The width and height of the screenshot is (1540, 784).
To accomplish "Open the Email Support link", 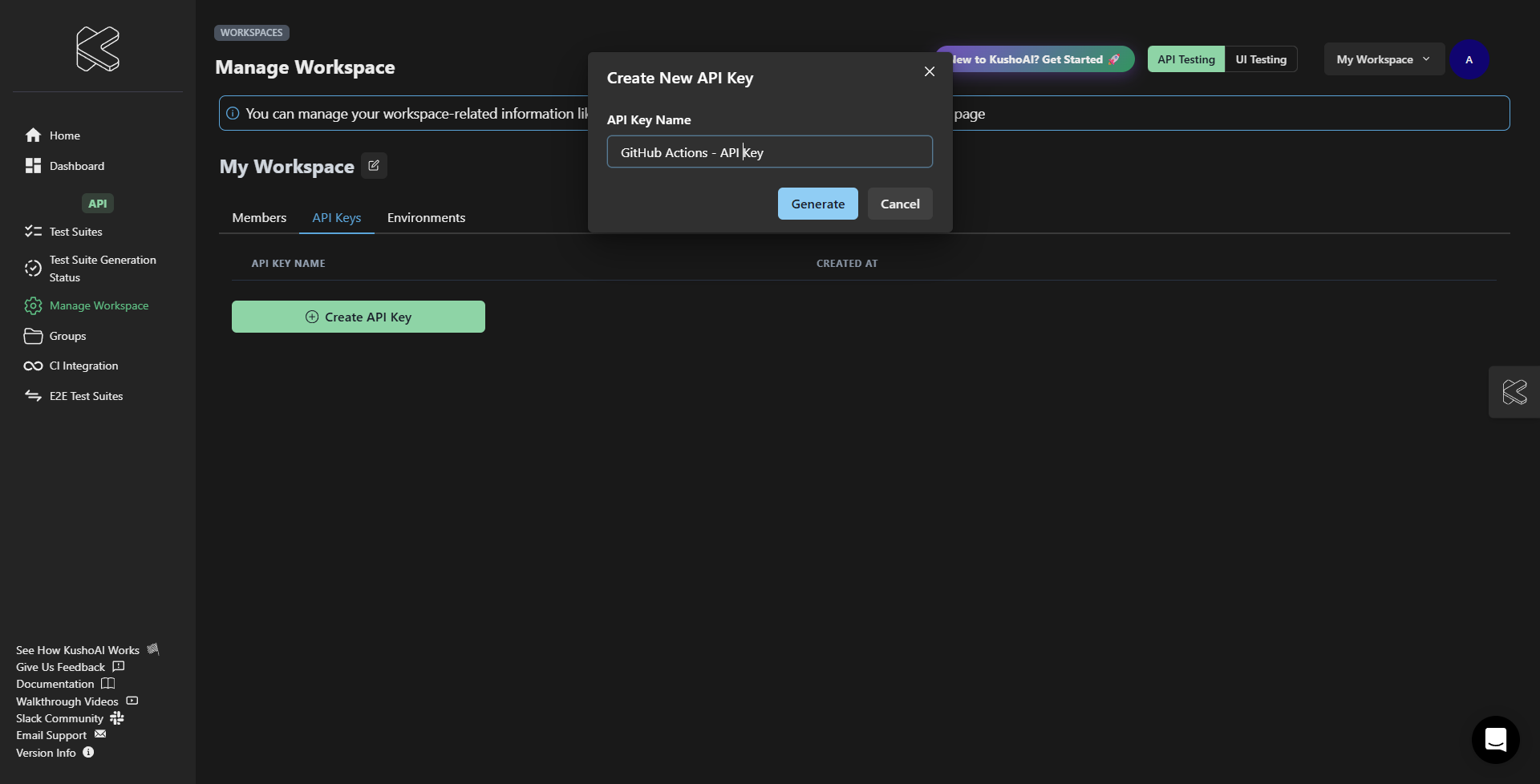I will click(51, 735).
